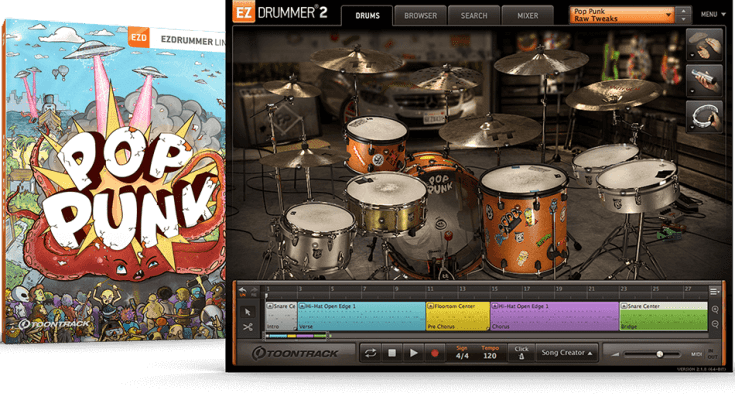The image size is (735, 400).
Task: Click the handclap percussion icon
Action: pos(704,45)
